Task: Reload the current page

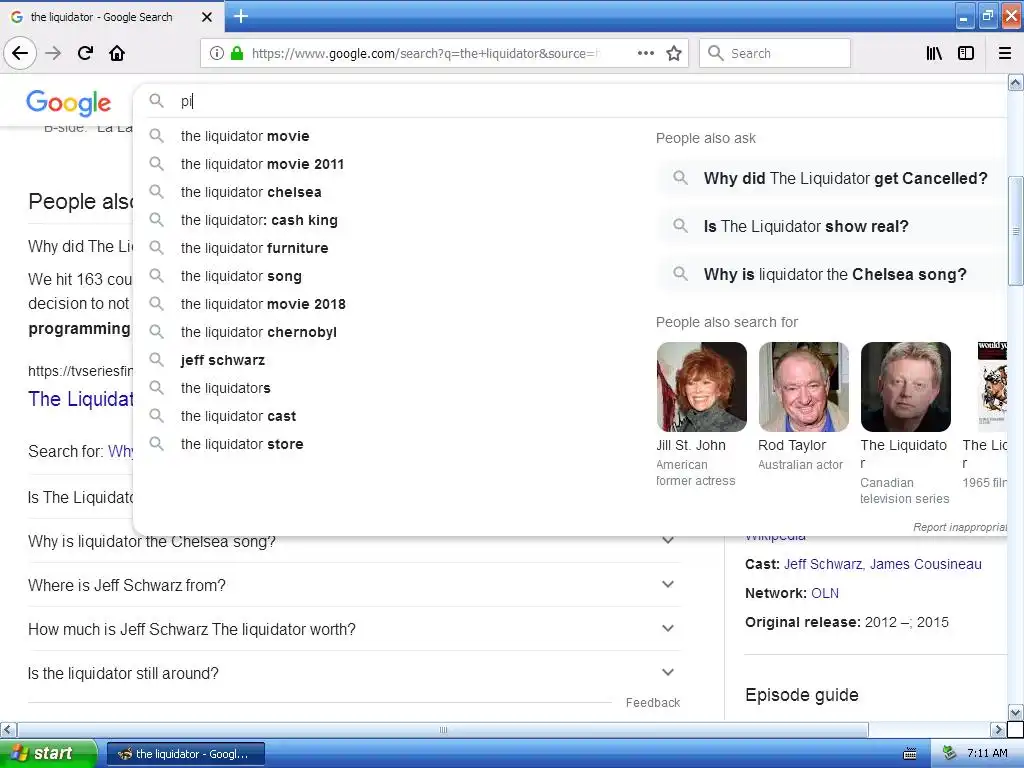Action: (x=85, y=53)
